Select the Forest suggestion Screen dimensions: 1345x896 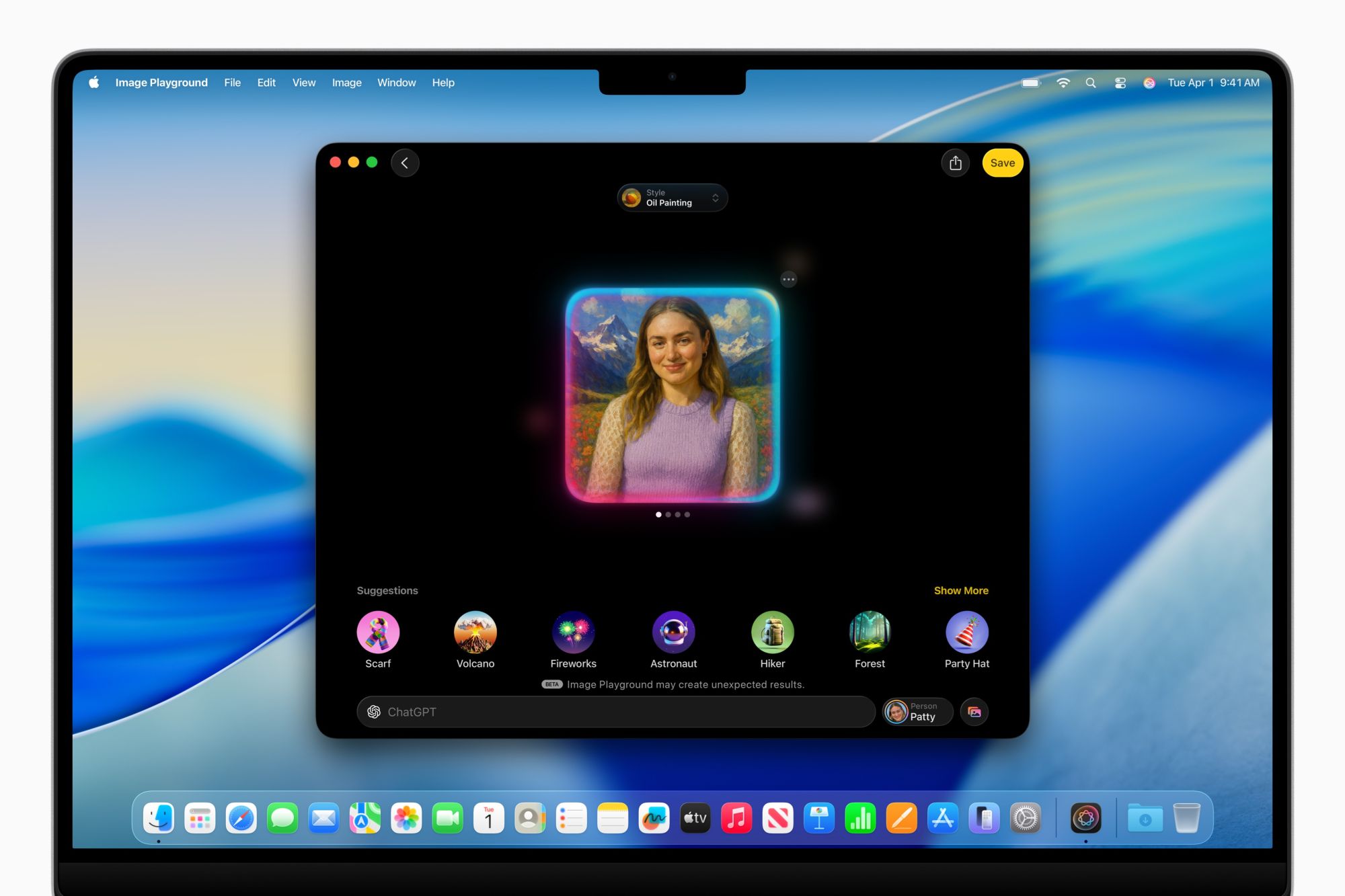[x=870, y=632]
